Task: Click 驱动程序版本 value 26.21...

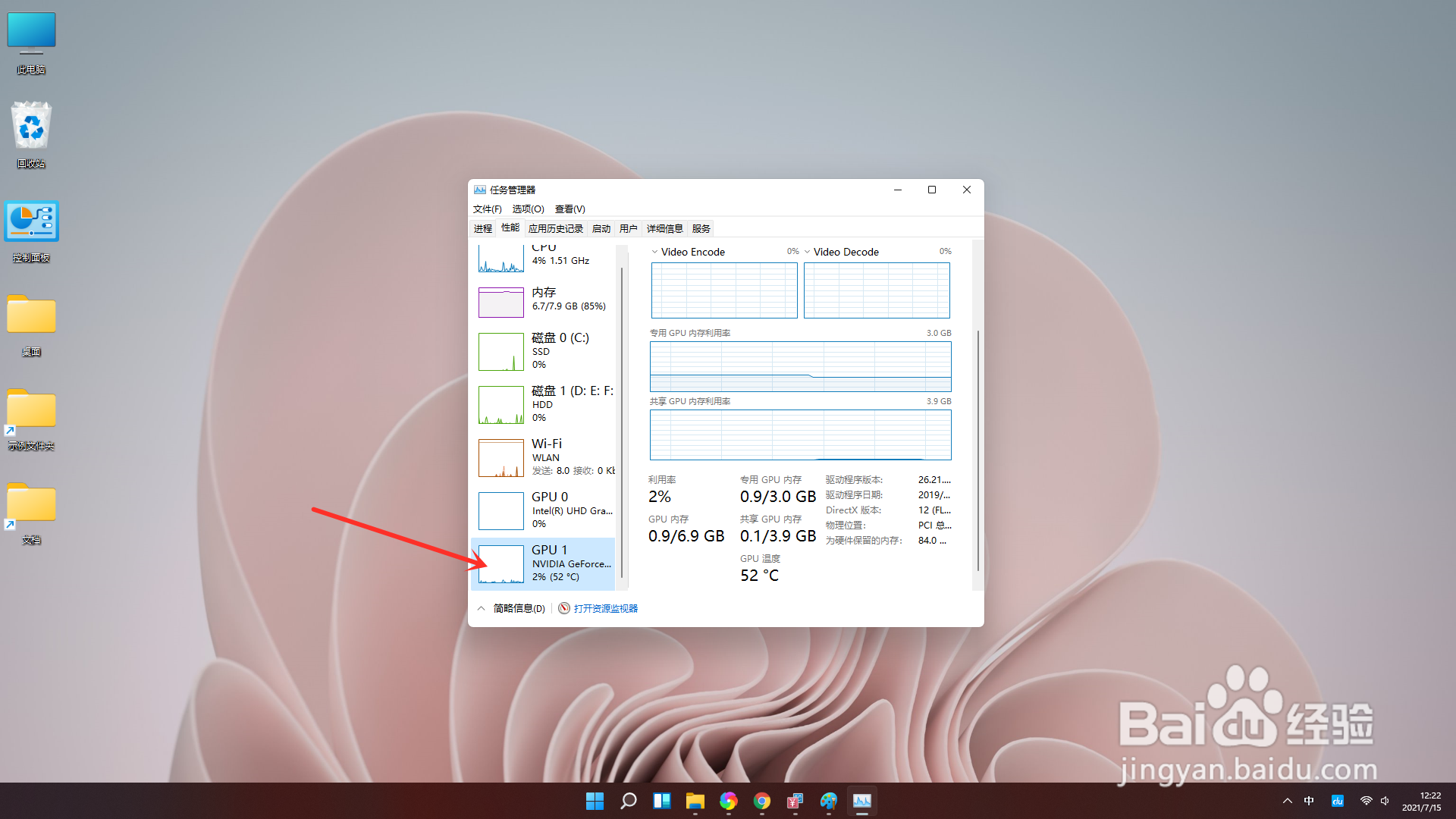Action: click(934, 480)
